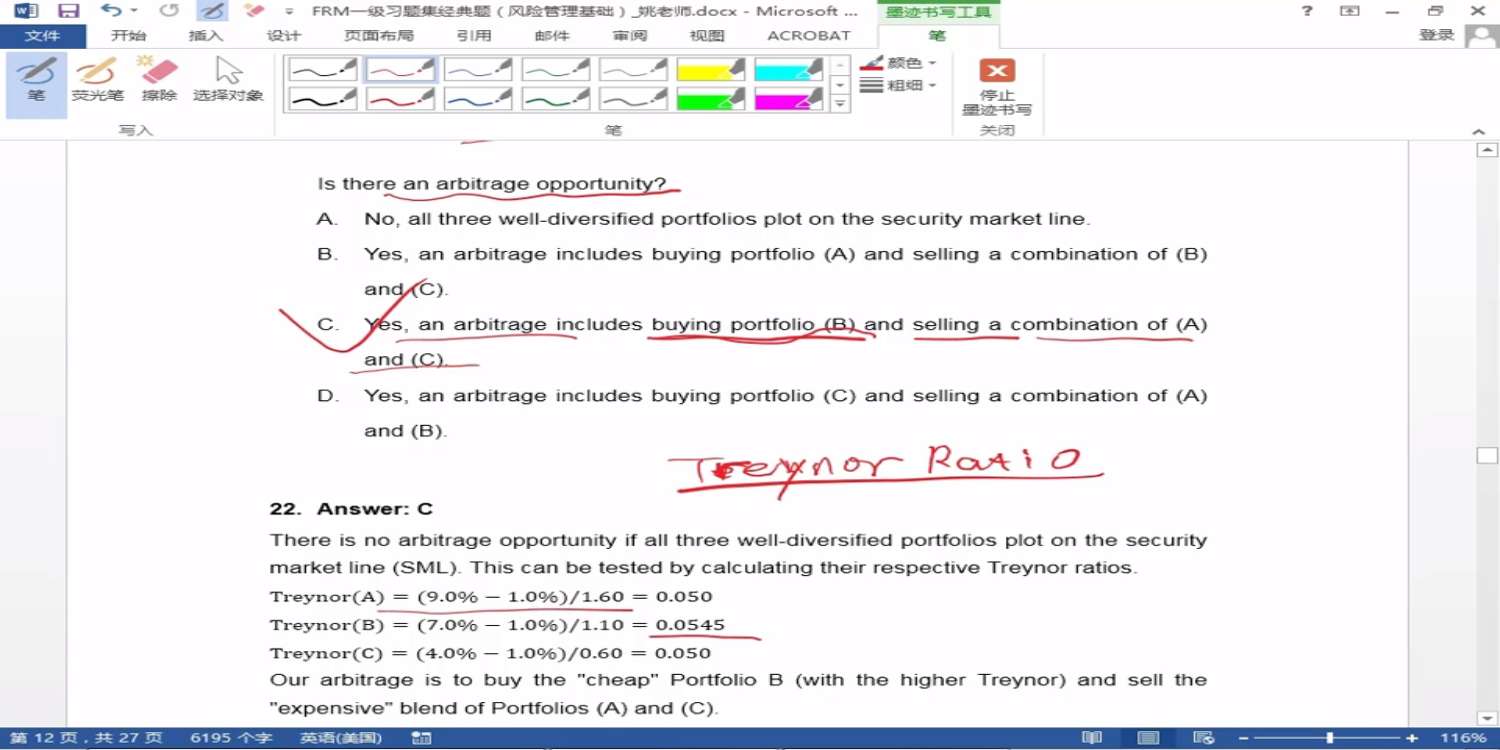The width and height of the screenshot is (1500, 750).
Task: Show next row of pen gallery
Action: click(x=841, y=84)
